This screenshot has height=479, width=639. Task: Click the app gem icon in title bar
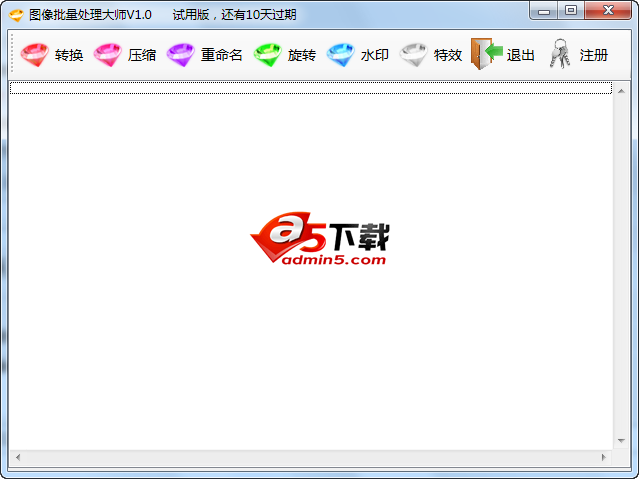coord(16,15)
